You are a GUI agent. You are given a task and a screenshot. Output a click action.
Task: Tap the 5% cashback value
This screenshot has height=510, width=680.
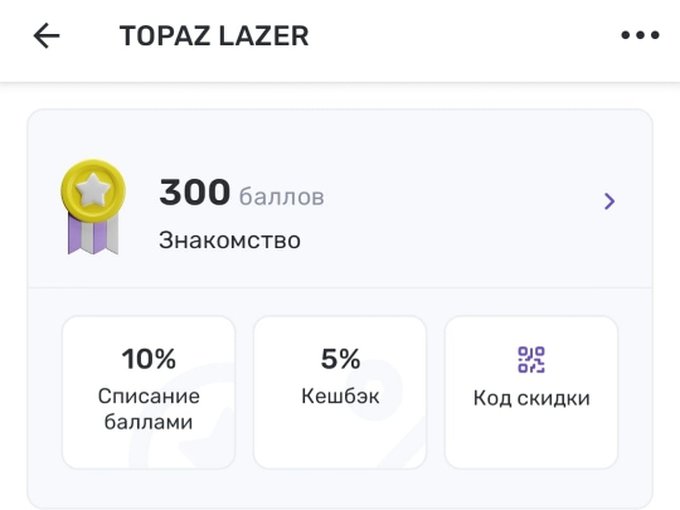(340, 359)
